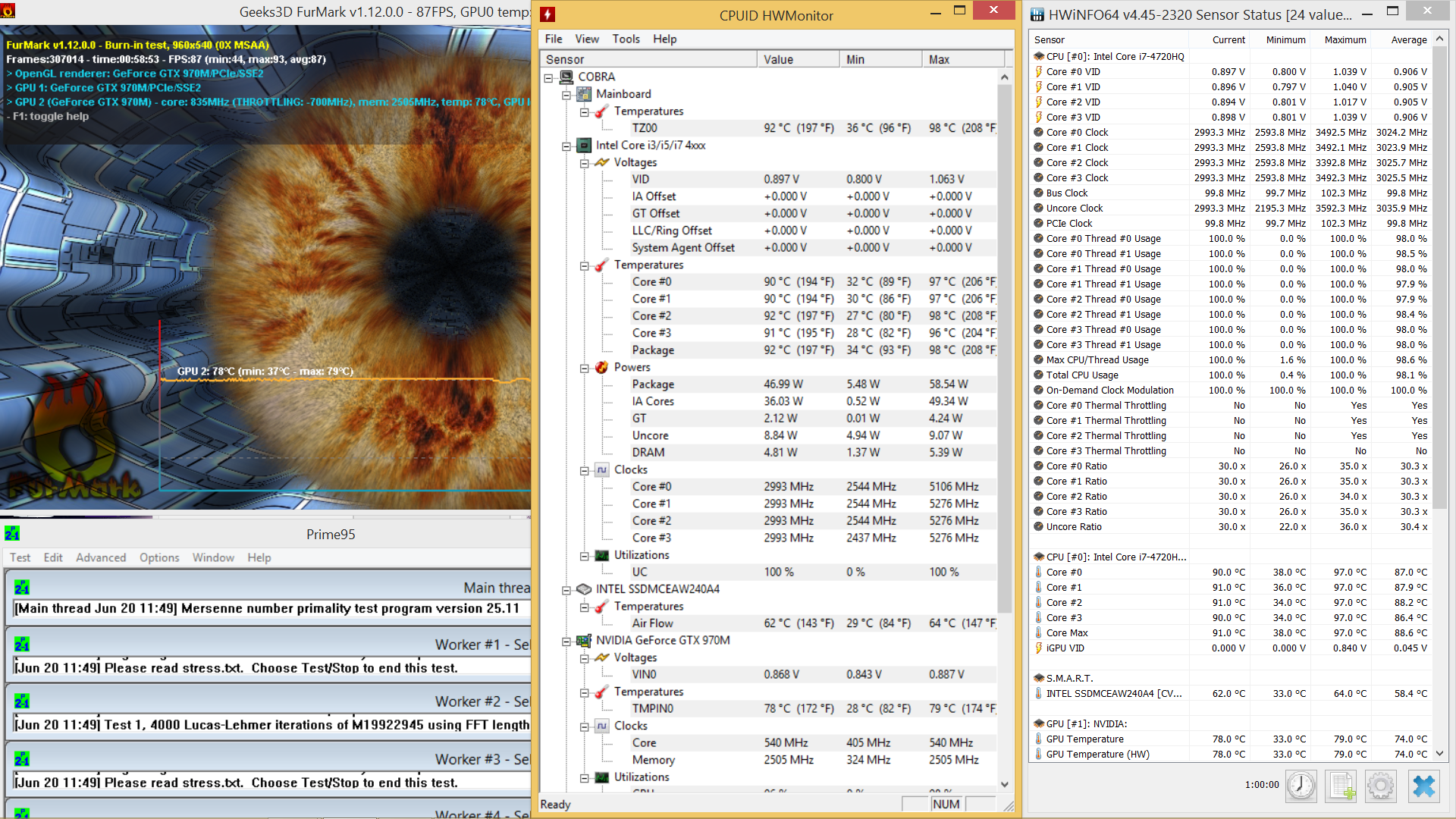Viewport: 1456px width, 819px height.
Task: Collapse the CPU Utilizations group with UC
Action: (585, 556)
